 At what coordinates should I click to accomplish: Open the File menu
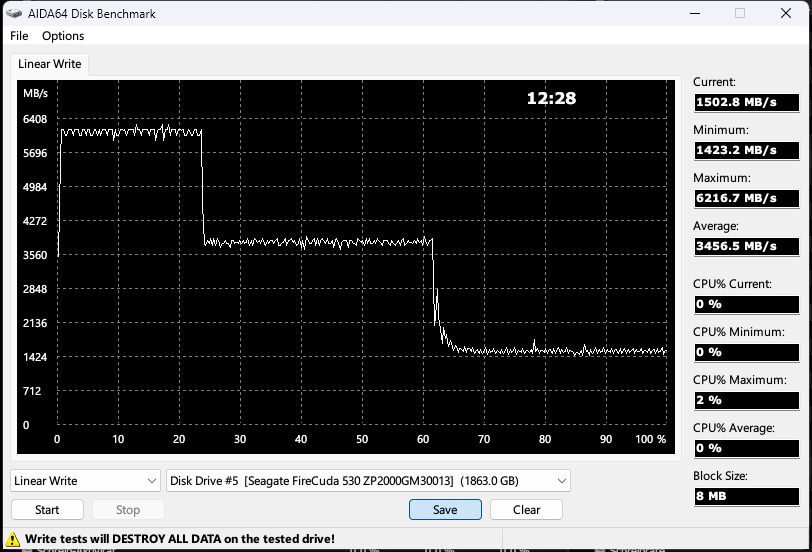(19, 36)
